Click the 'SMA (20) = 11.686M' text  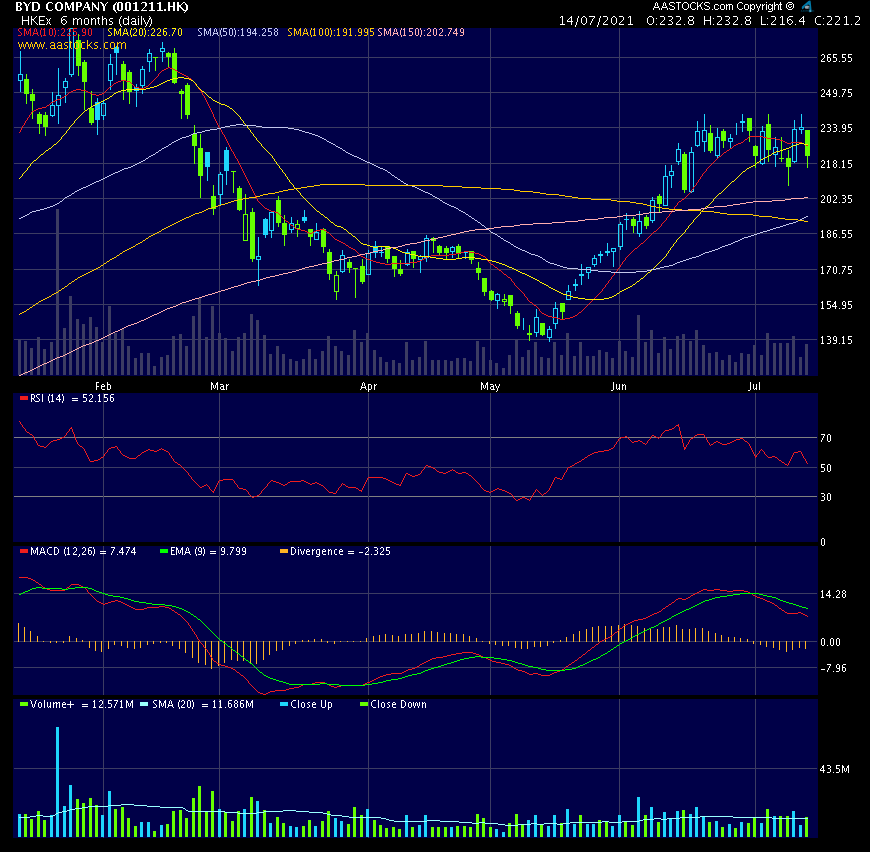click(203, 704)
